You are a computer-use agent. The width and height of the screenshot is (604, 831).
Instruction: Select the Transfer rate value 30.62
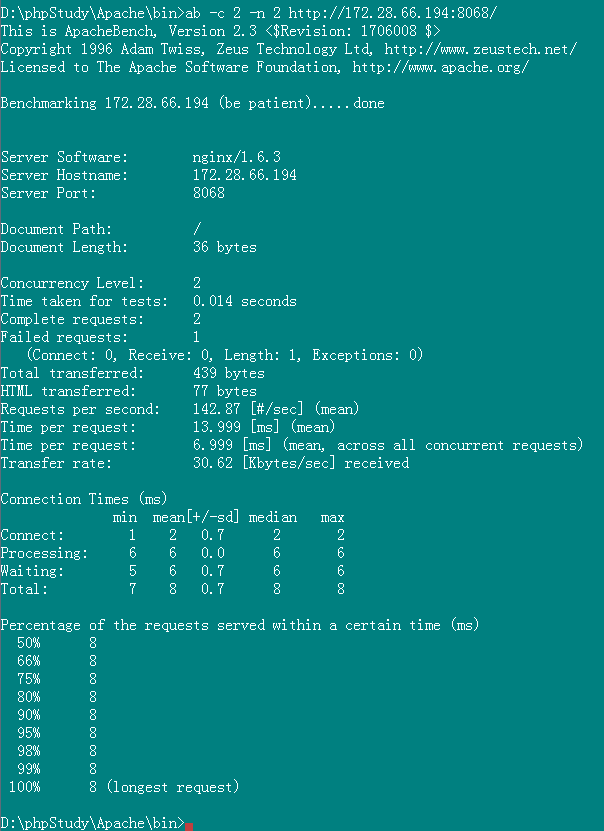[x=212, y=463]
